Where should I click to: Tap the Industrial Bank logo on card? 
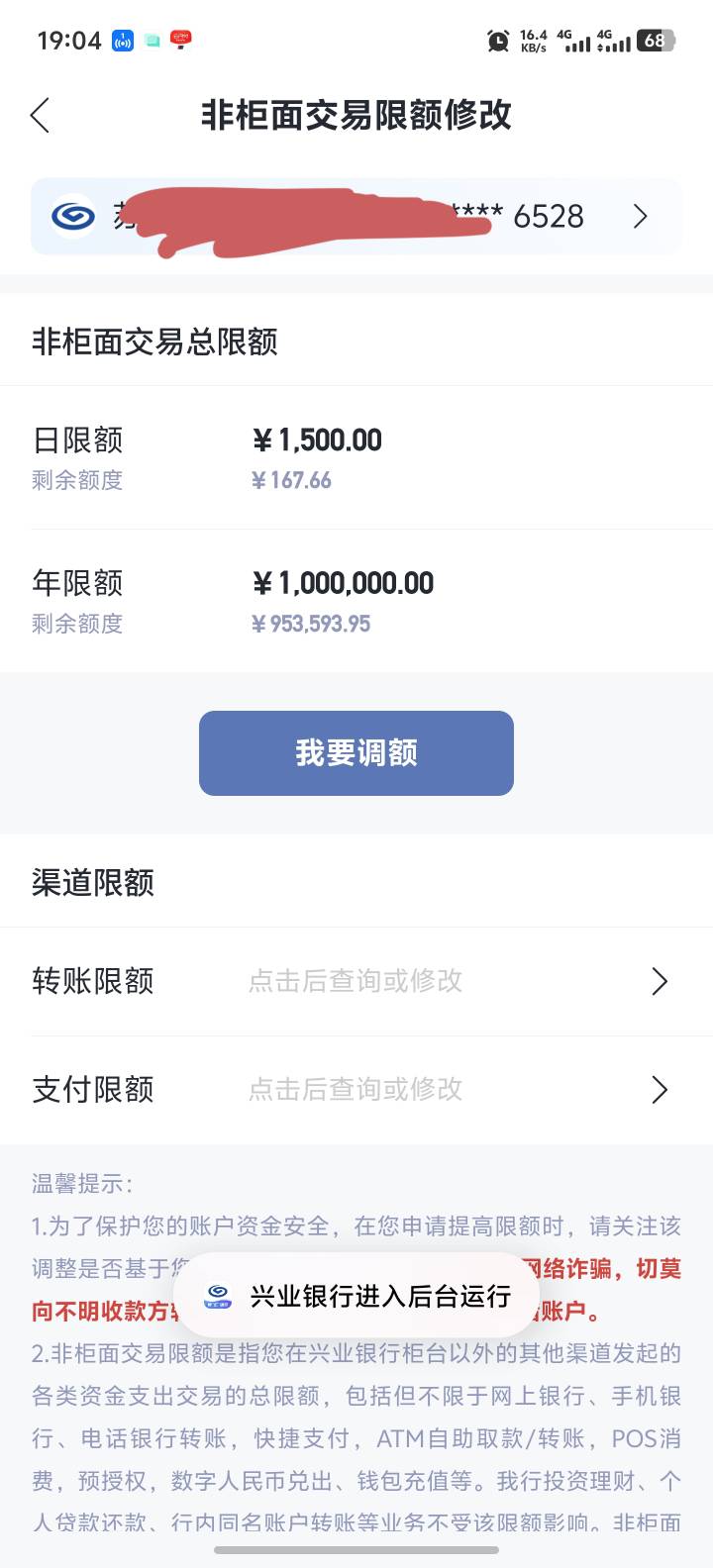(73, 216)
